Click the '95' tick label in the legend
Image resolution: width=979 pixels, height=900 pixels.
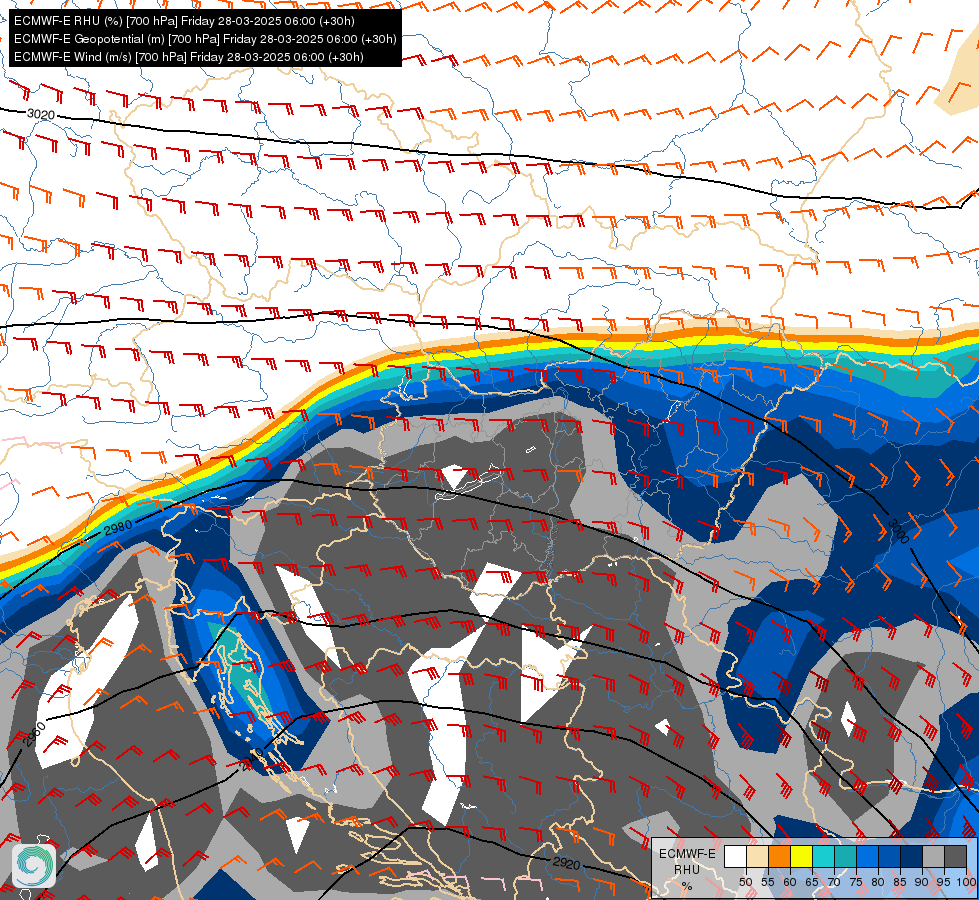[943, 882]
